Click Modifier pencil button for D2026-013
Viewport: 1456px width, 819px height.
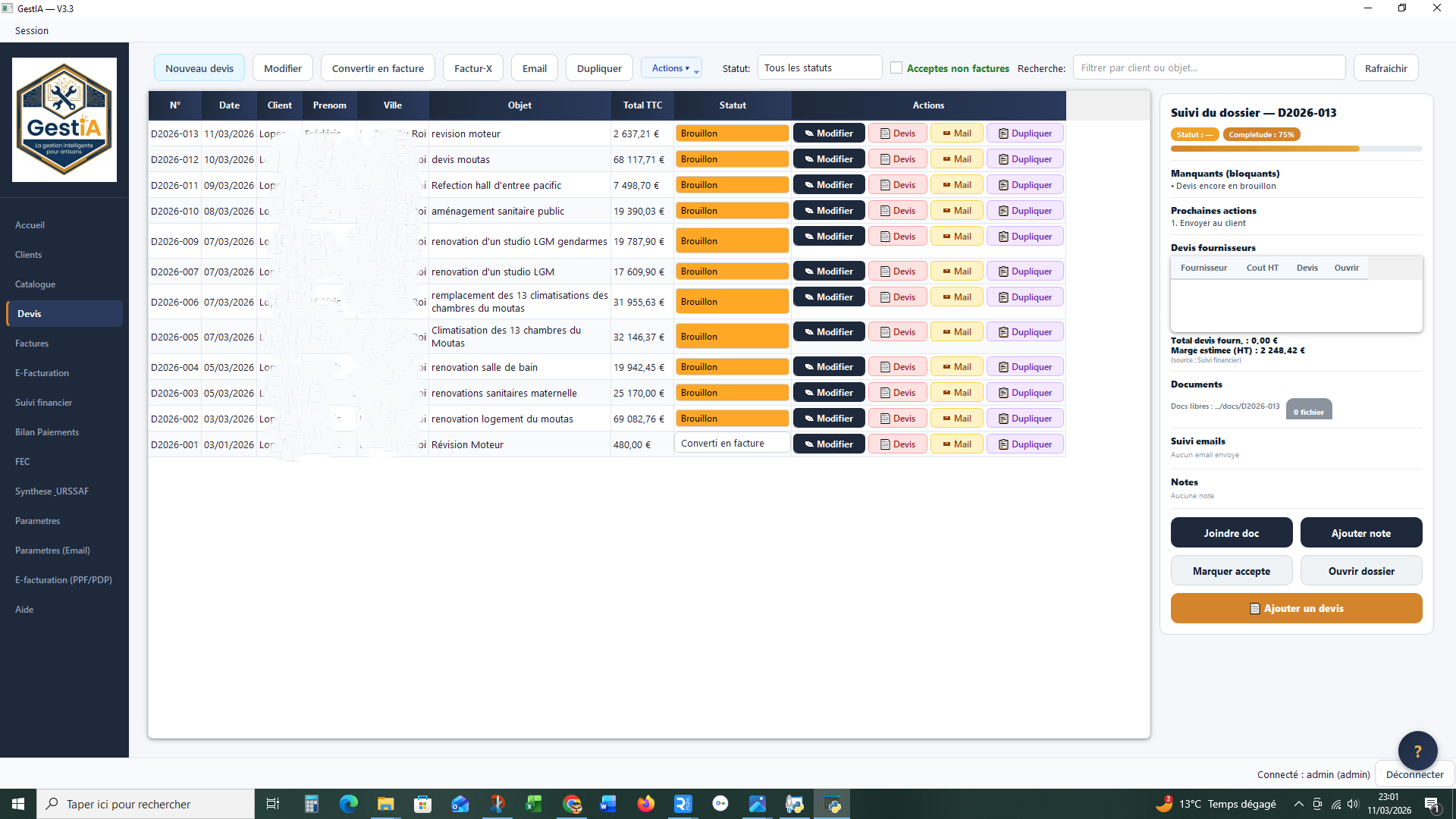coord(828,133)
